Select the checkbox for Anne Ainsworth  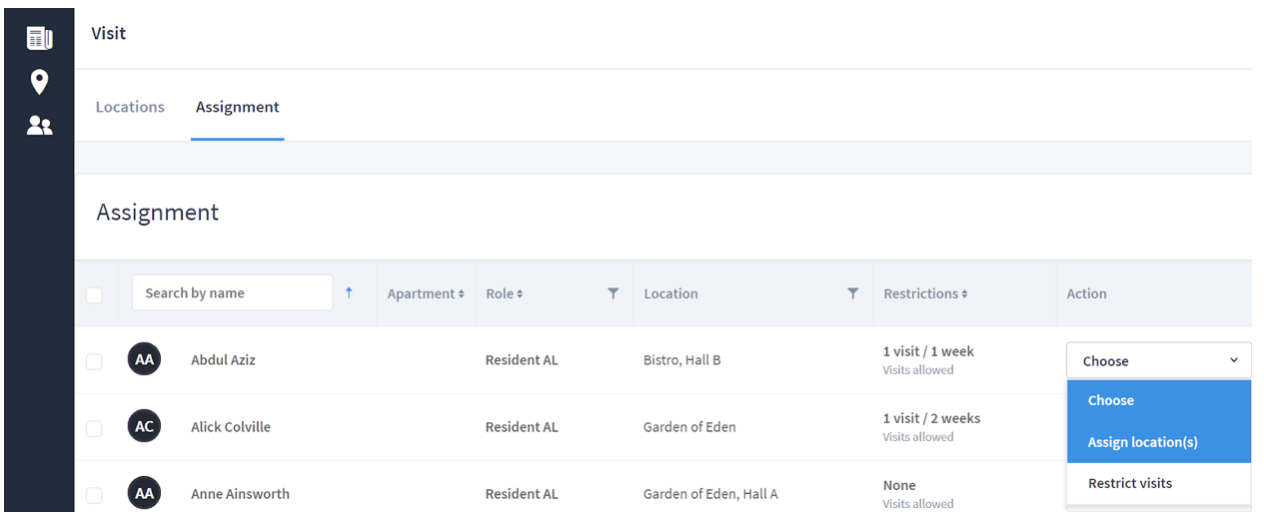tap(94, 495)
